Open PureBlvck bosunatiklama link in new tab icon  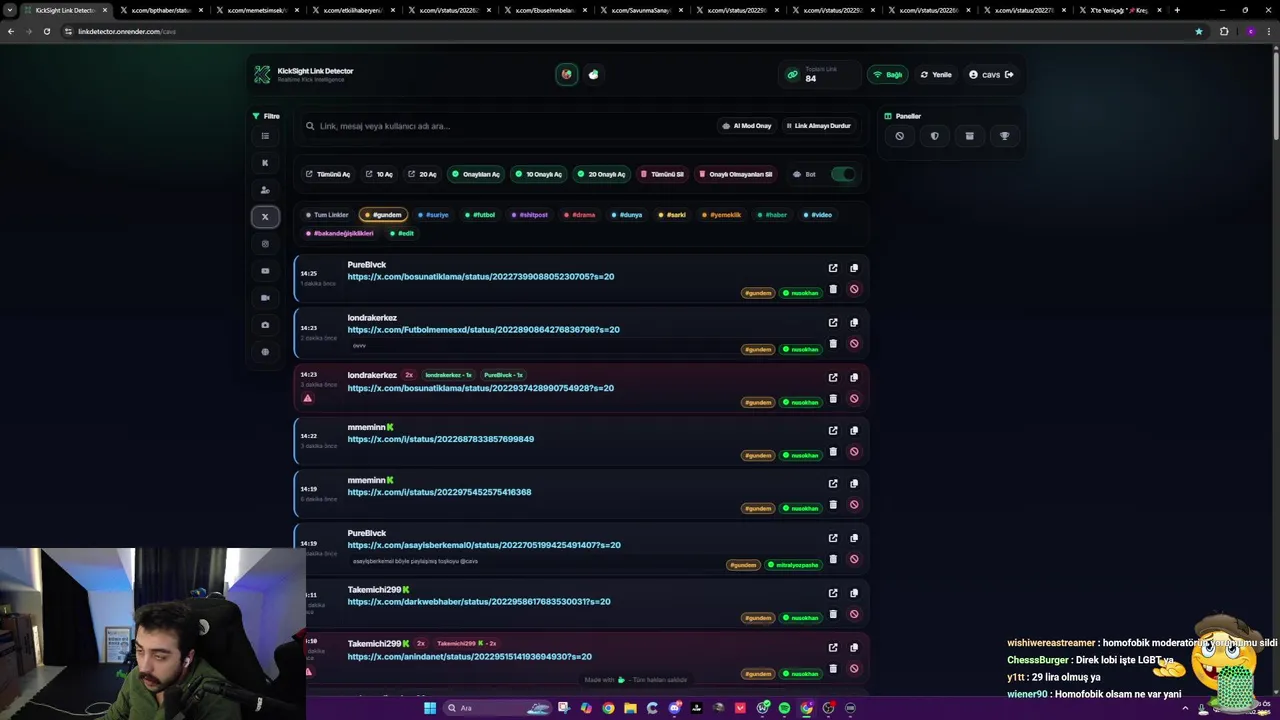[x=833, y=268]
